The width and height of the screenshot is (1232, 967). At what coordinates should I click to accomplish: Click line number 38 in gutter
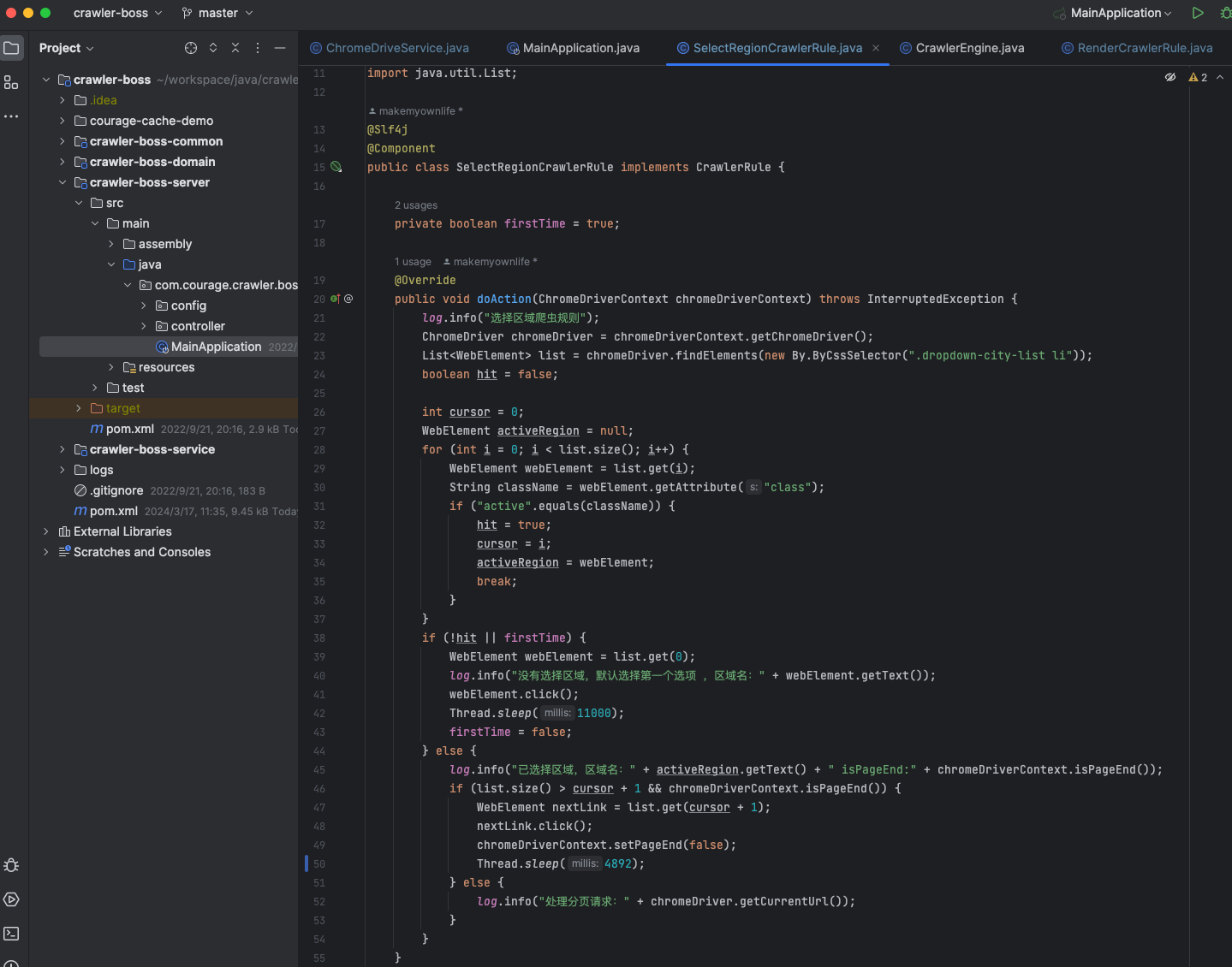pos(319,638)
